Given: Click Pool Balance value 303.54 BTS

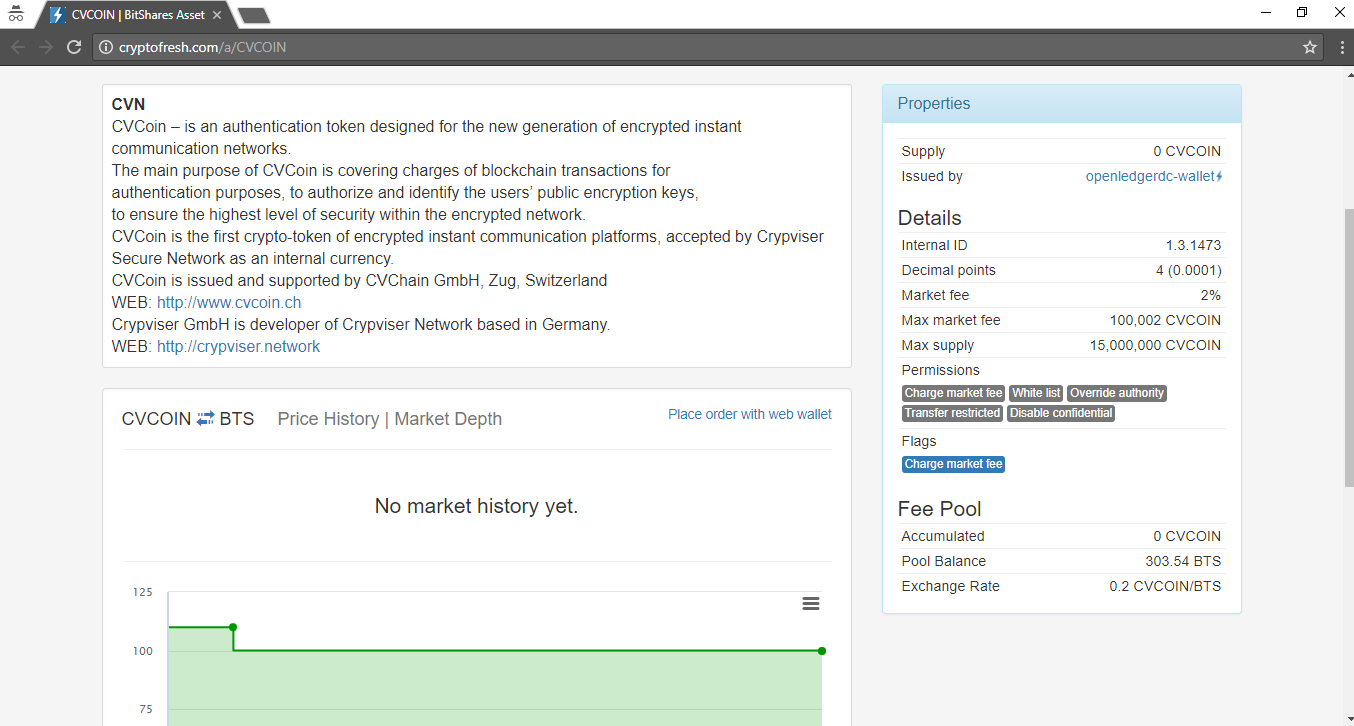Looking at the screenshot, I should pyautogui.click(x=1183, y=561).
